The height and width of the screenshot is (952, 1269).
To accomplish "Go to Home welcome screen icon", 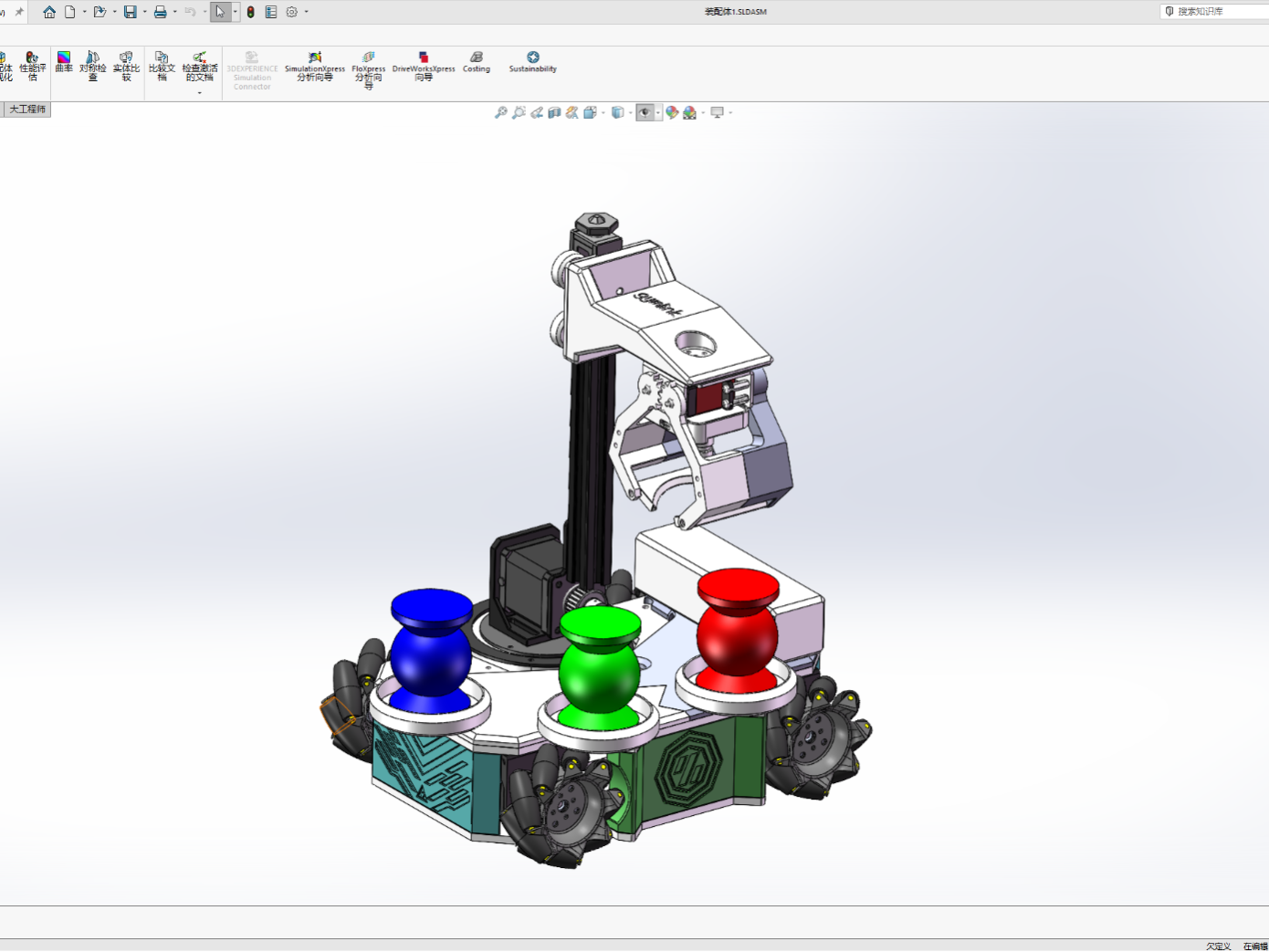I will point(49,12).
